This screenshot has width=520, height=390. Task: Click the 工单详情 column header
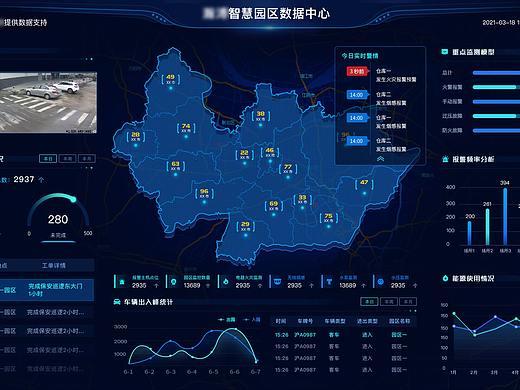(x=54, y=265)
